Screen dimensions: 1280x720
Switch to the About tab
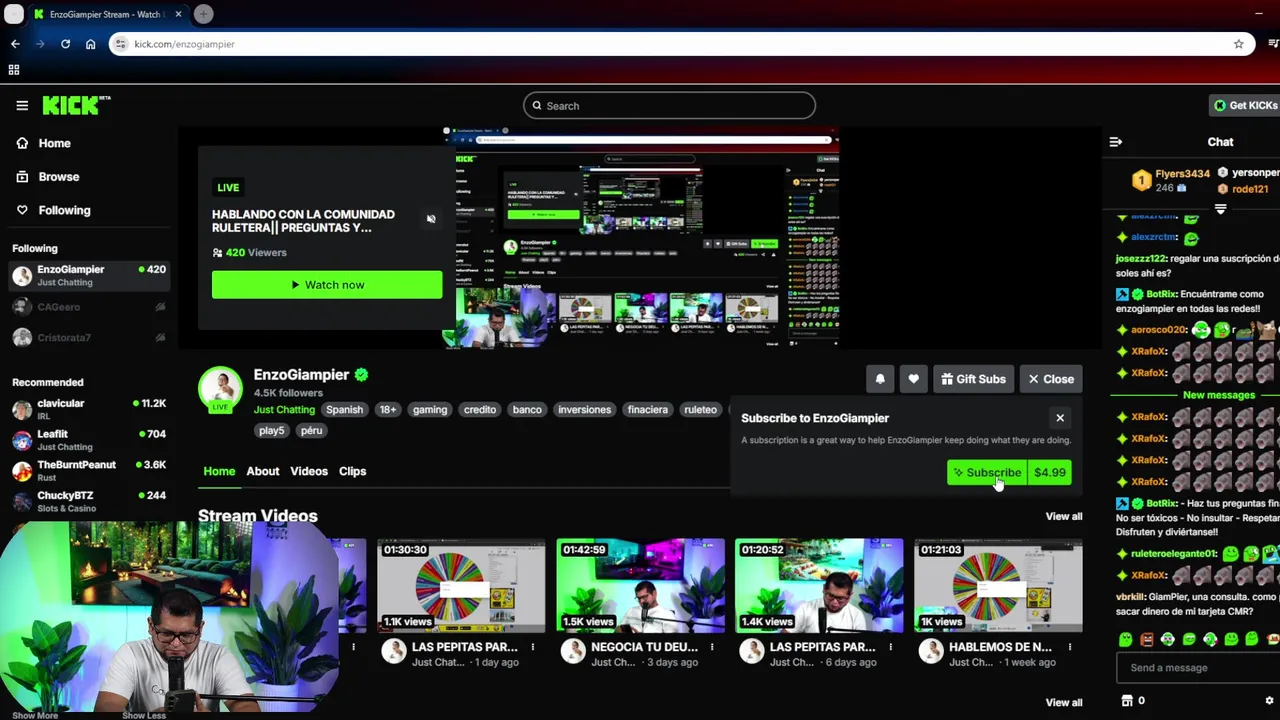coord(263,471)
